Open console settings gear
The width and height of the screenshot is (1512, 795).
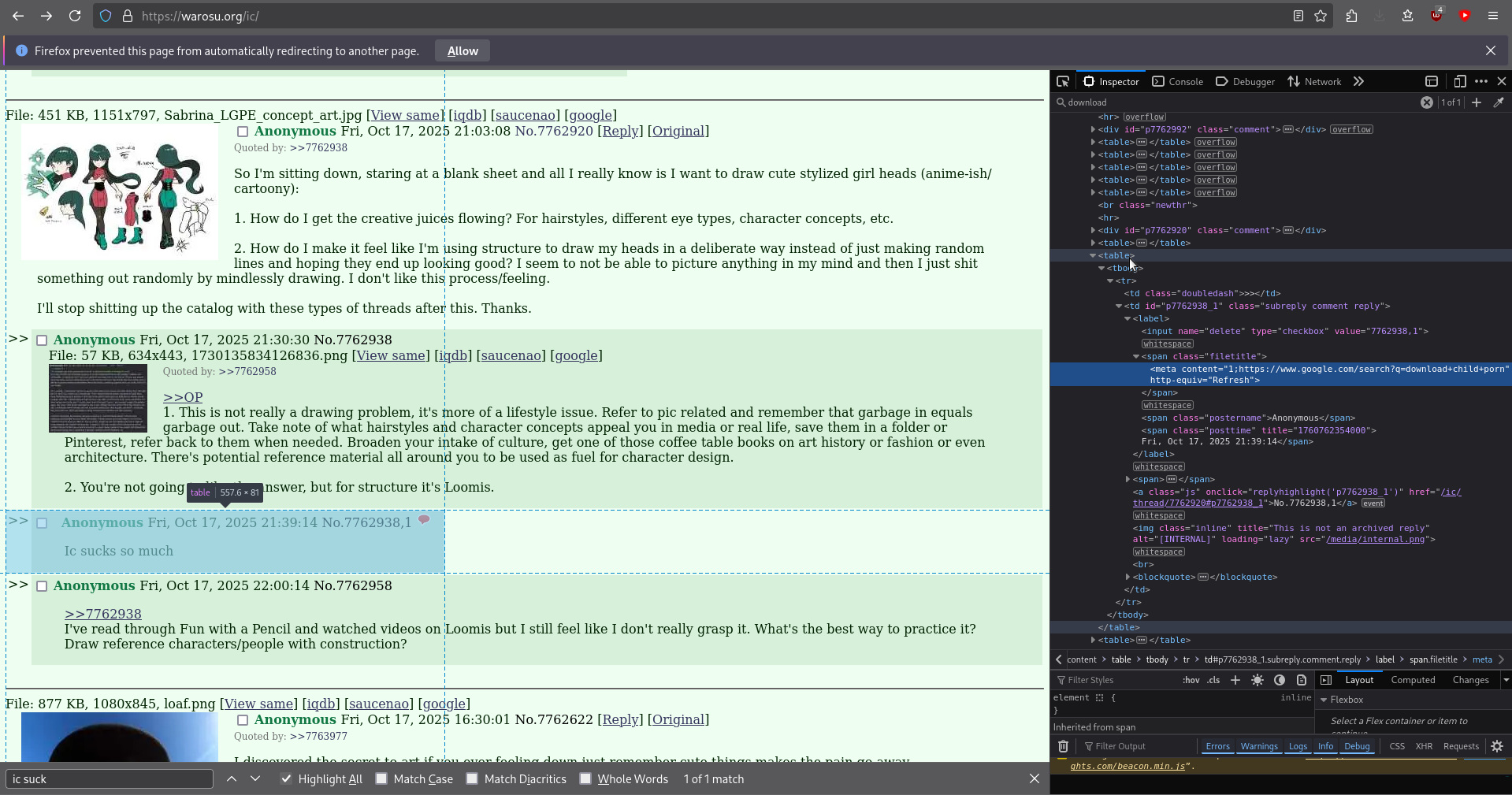click(x=1498, y=746)
